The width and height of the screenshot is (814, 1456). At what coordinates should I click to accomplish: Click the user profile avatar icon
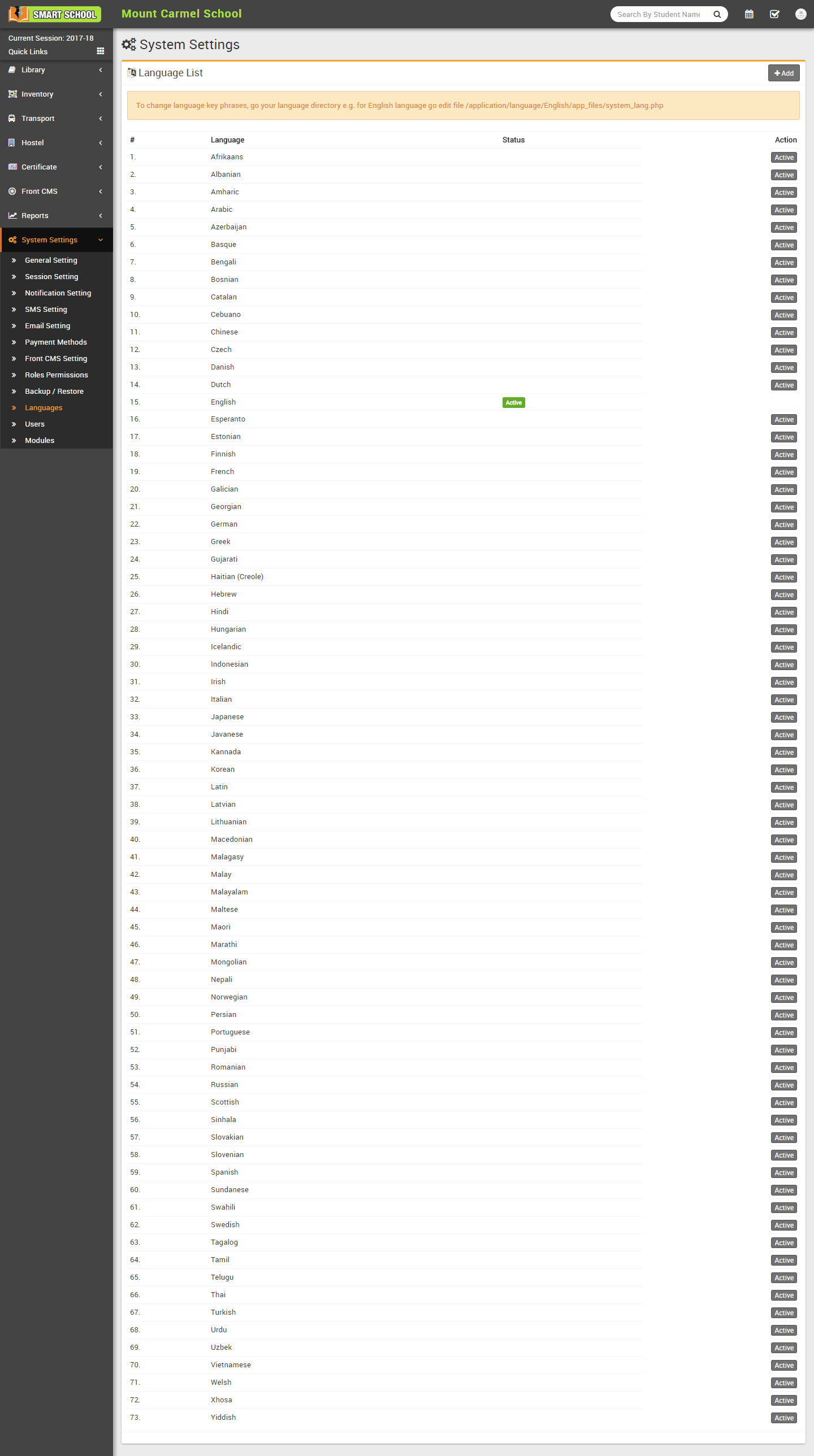(800, 14)
